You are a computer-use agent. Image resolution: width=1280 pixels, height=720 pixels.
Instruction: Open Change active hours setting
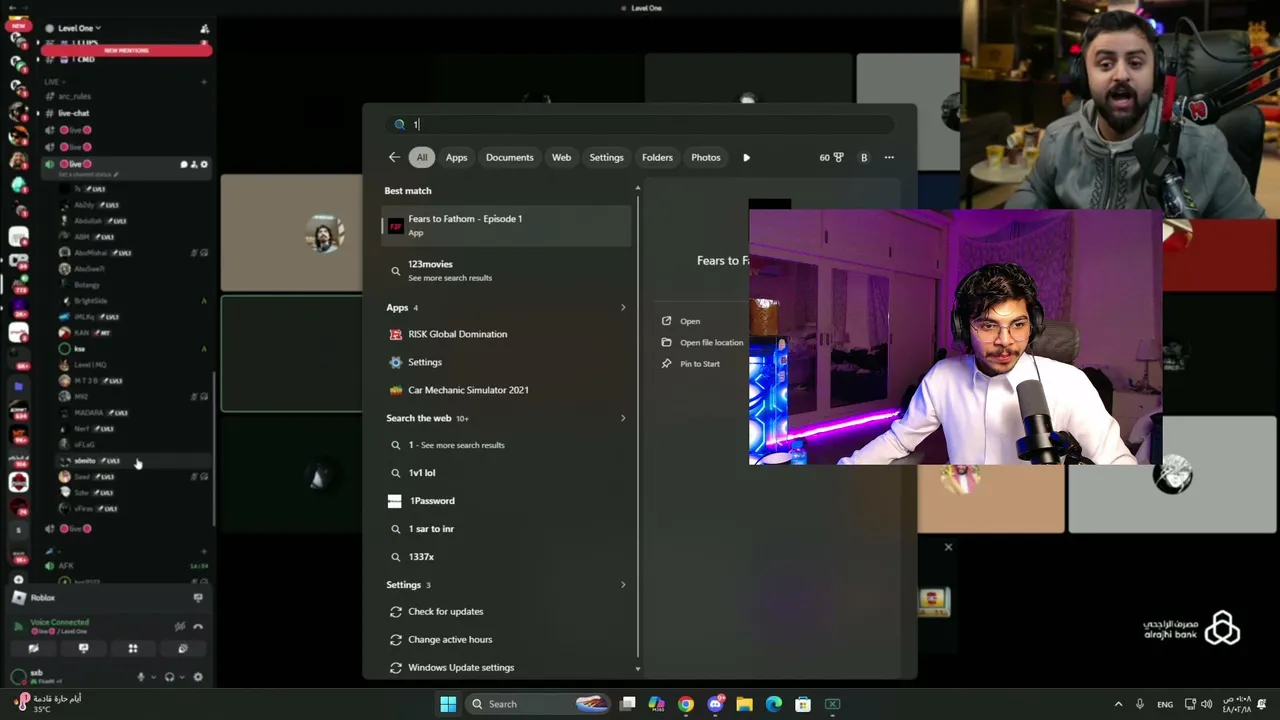(507, 640)
